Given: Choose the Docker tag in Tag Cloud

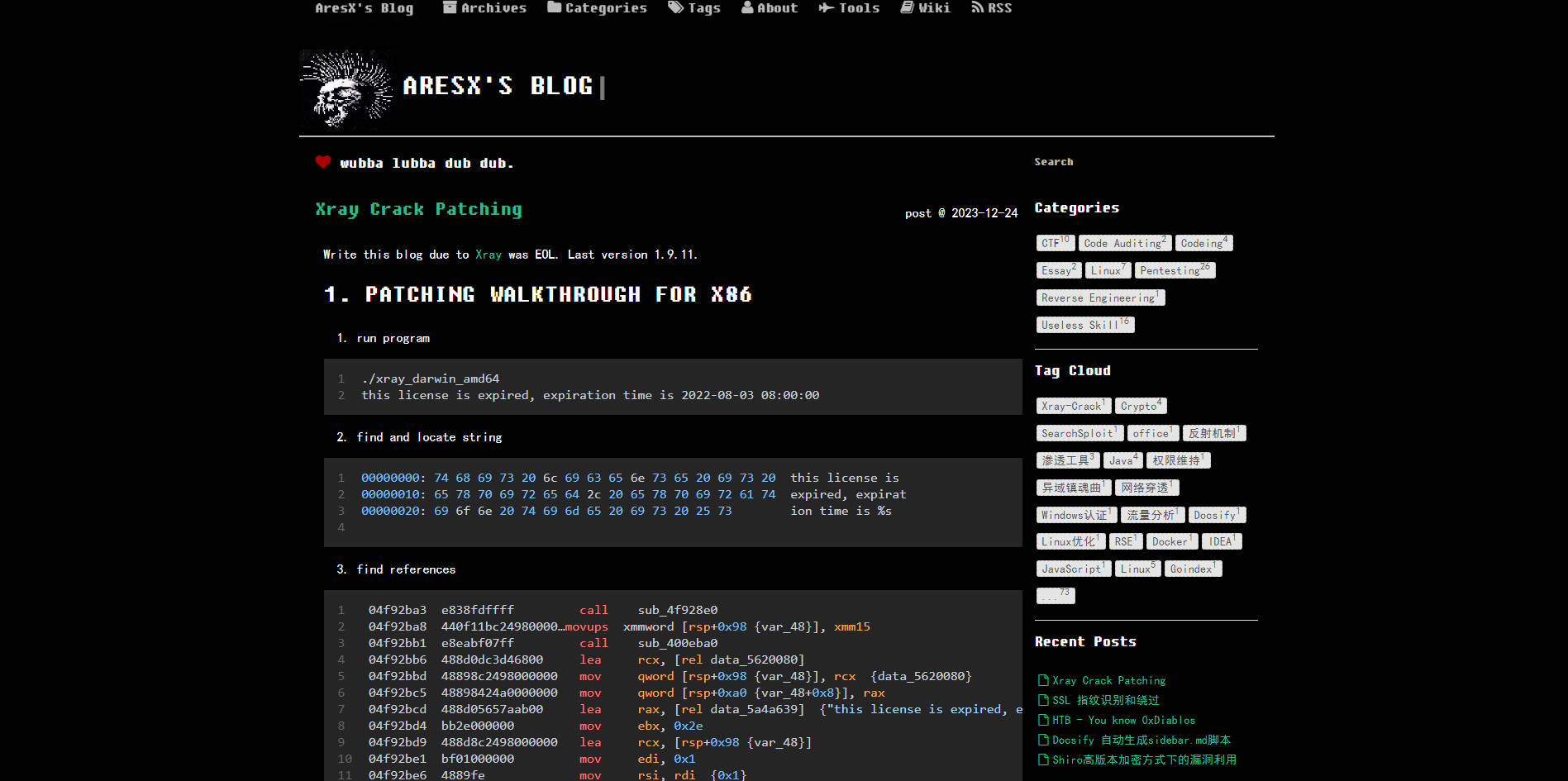Looking at the screenshot, I should click(x=1171, y=541).
